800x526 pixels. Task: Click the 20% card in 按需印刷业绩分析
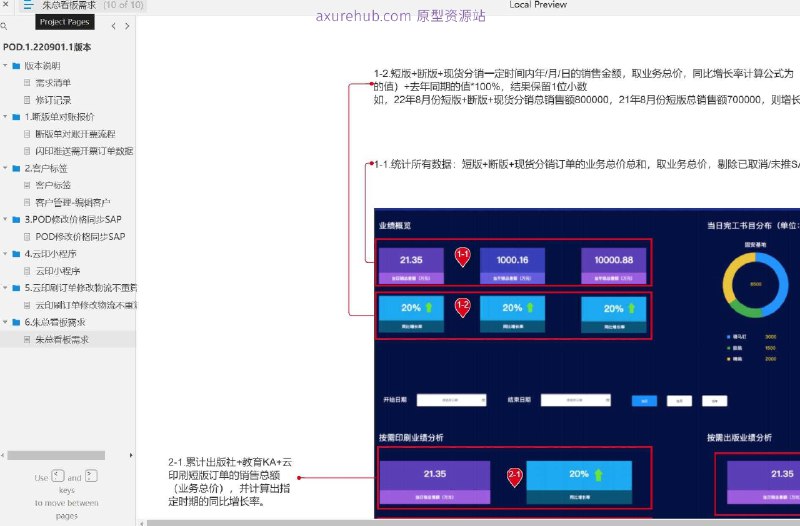[579, 482]
